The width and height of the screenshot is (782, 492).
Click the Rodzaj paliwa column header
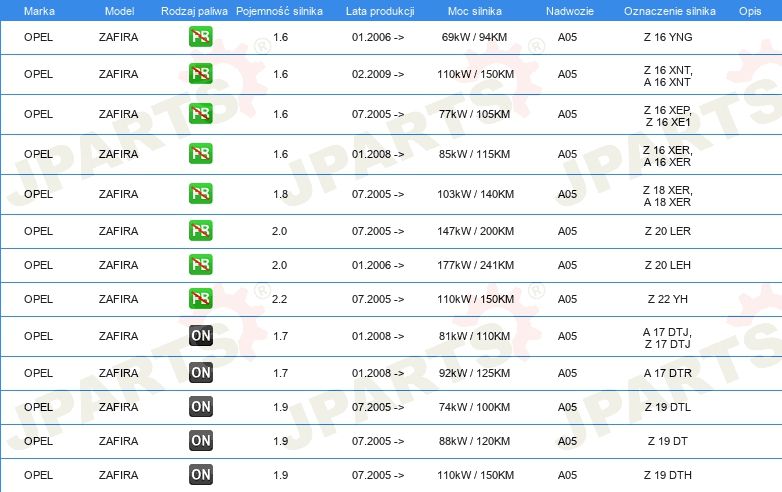tap(194, 11)
